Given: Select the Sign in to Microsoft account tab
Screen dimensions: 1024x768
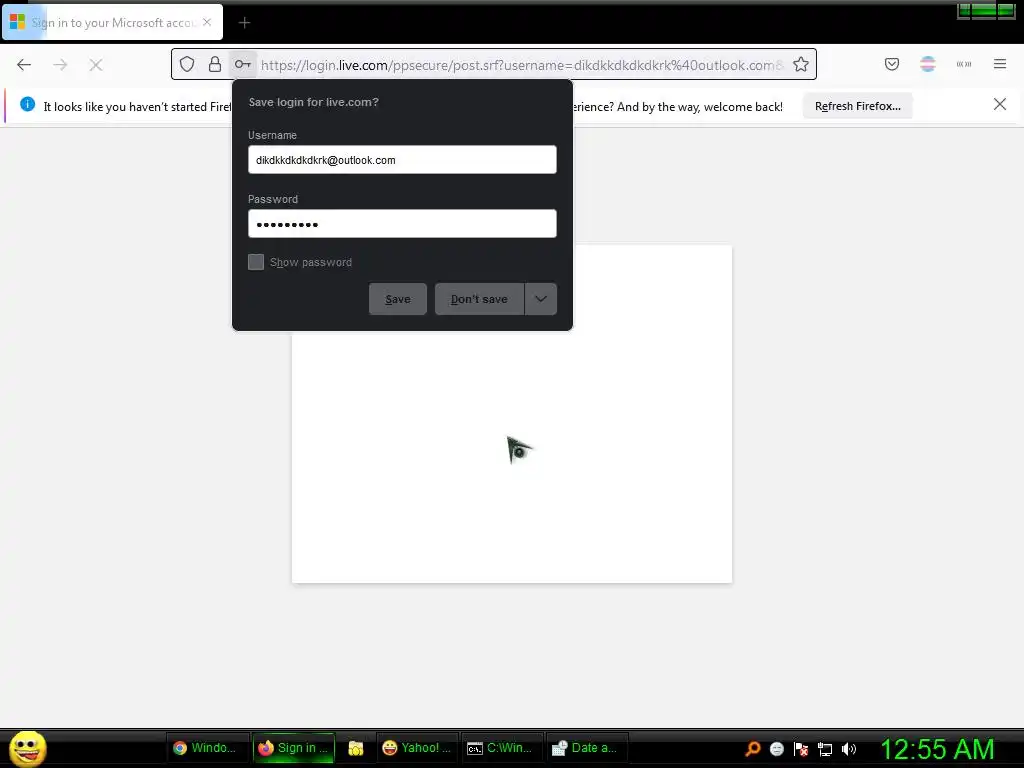Looking at the screenshot, I should (x=112, y=22).
